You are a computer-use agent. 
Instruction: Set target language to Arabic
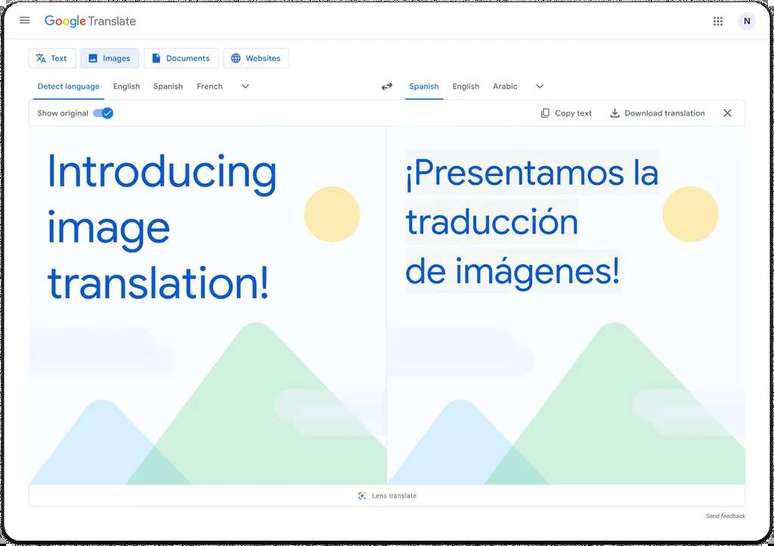pyautogui.click(x=504, y=86)
